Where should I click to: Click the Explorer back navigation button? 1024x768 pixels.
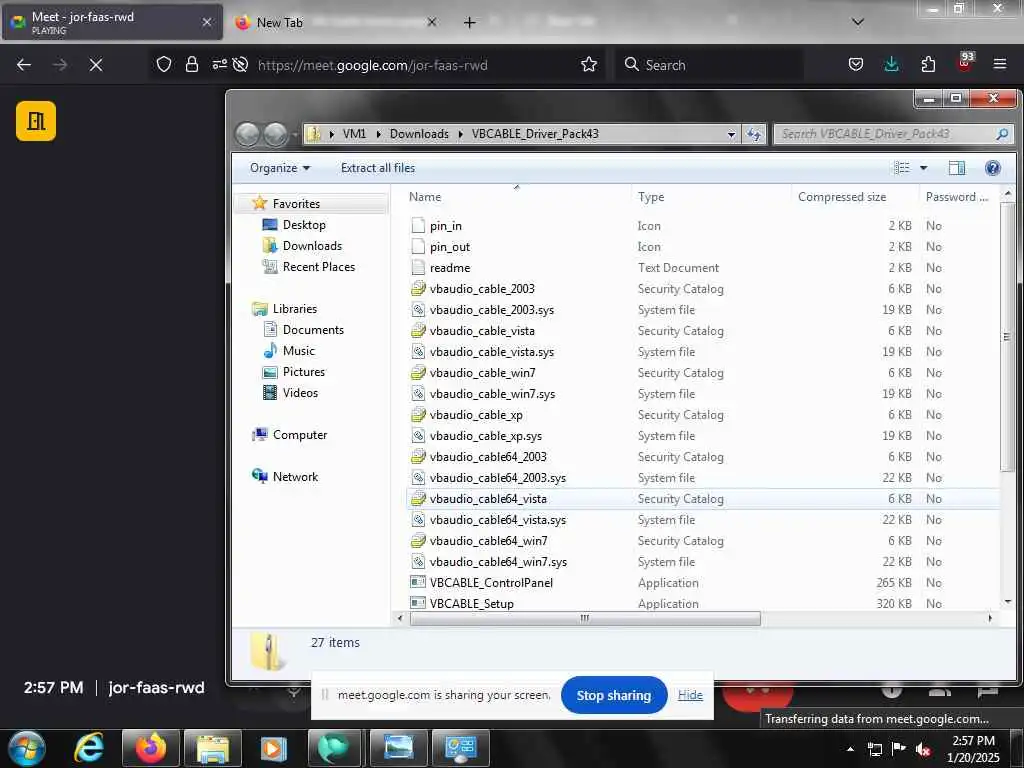[248, 135]
